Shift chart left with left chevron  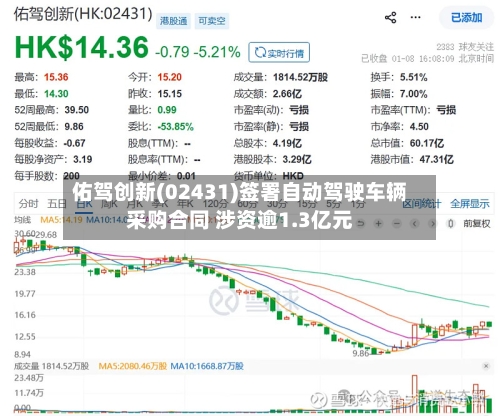click(x=414, y=223)
